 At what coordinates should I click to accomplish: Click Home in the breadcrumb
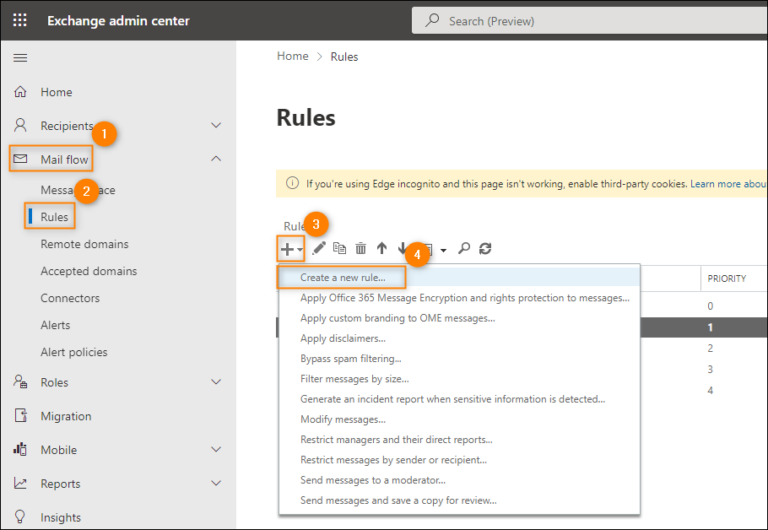pos(292,56)
